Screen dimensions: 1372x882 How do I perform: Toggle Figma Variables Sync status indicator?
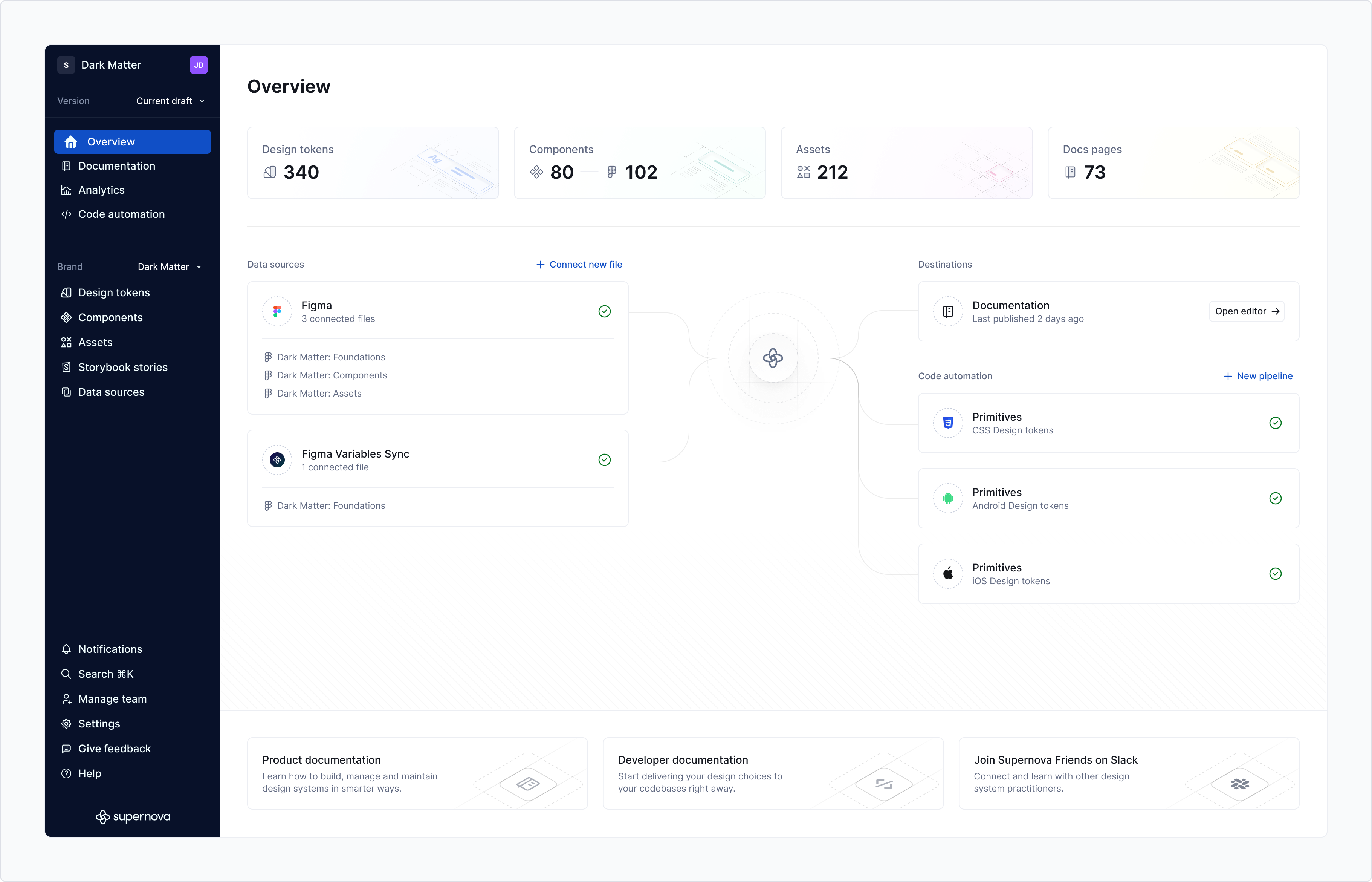click(604, 460)
